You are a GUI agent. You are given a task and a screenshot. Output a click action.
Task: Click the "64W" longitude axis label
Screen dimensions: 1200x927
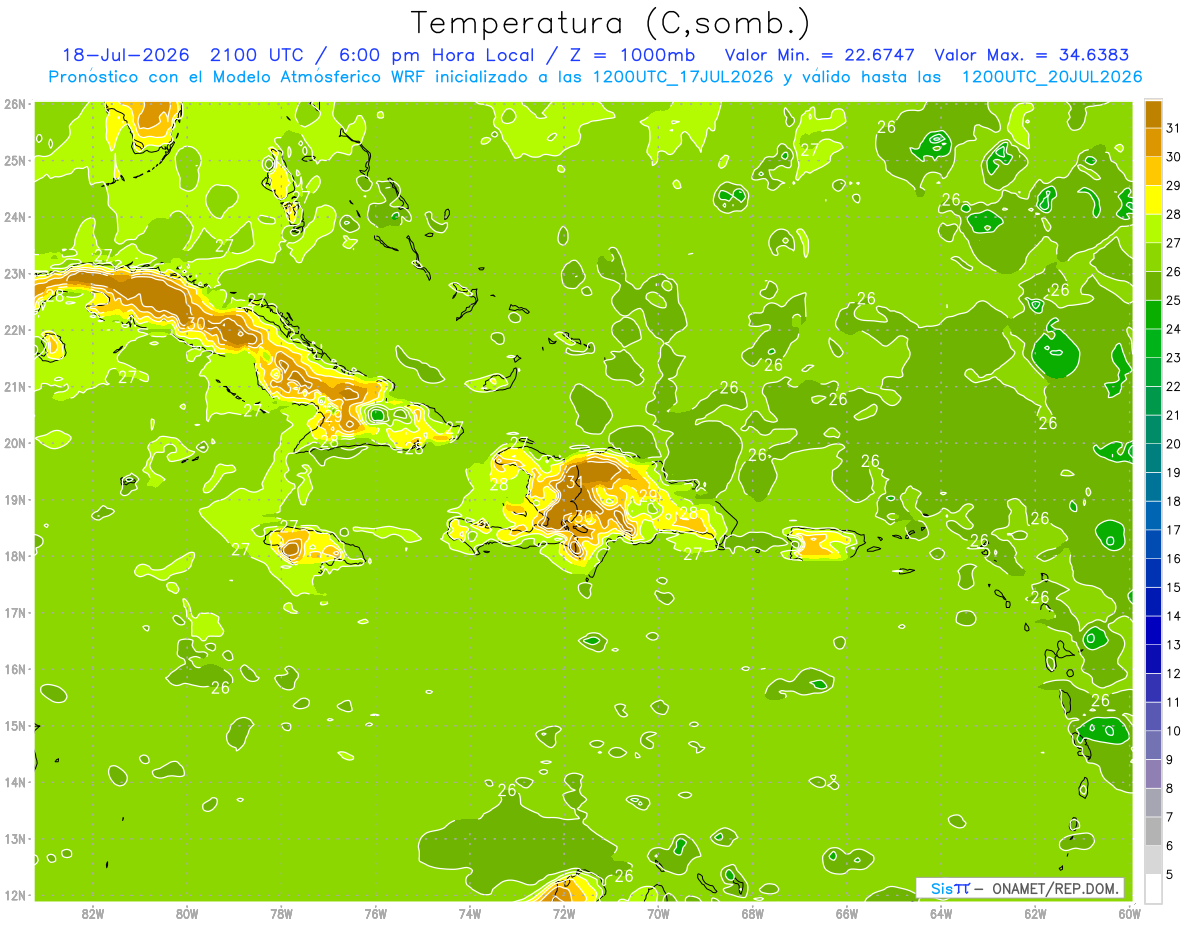point(941,913)
